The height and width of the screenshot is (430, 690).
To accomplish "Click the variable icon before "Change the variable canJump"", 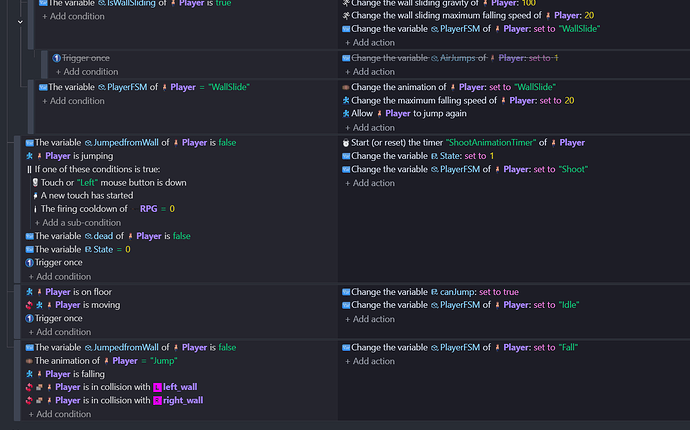I will (346, 292).
